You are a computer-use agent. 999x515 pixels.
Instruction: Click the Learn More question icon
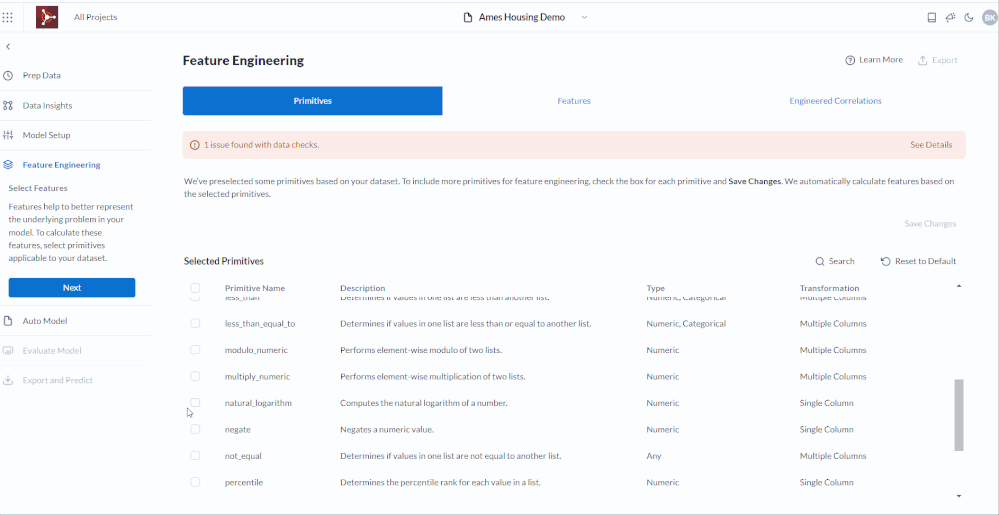click(x=849, y=60)
